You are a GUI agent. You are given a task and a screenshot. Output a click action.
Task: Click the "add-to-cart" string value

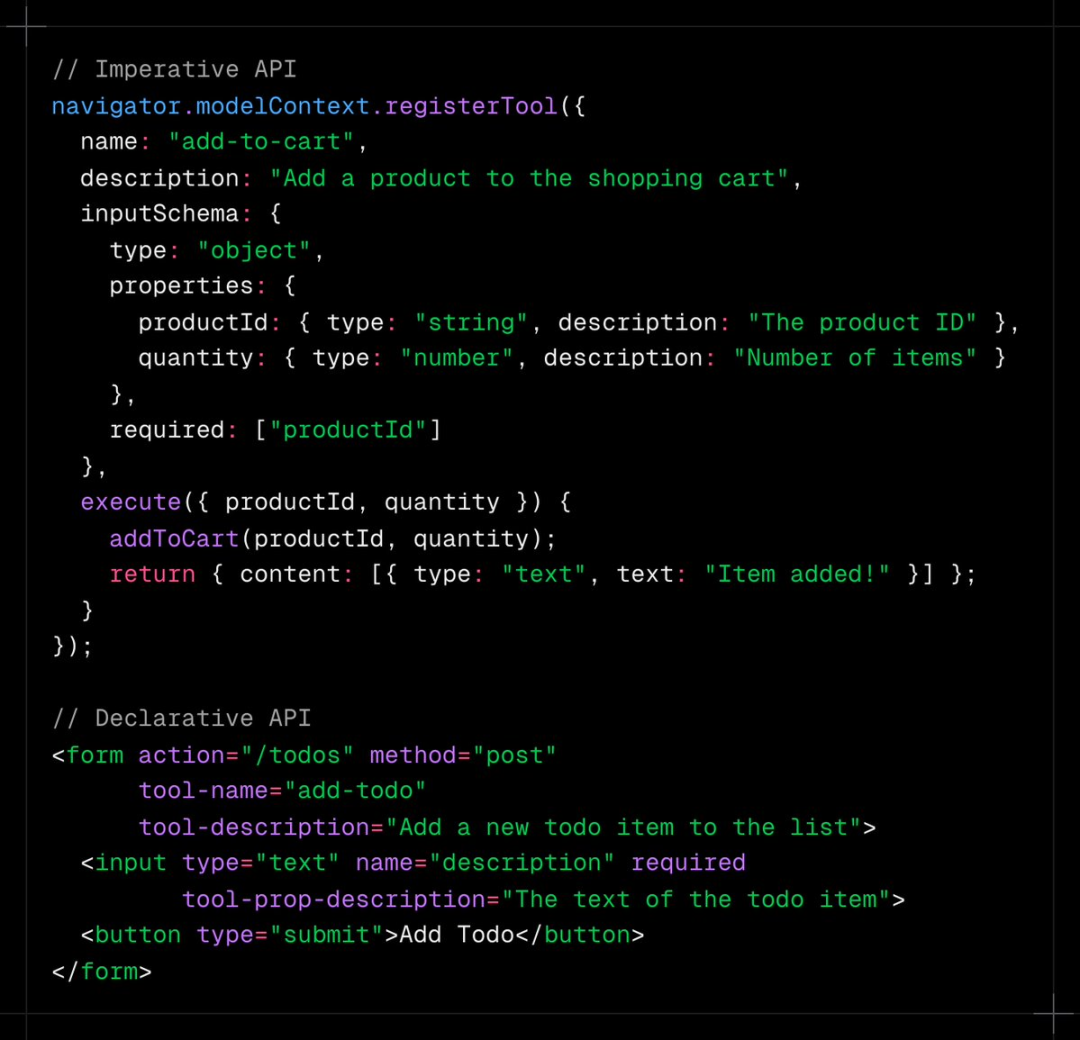[x=261, y=142]
